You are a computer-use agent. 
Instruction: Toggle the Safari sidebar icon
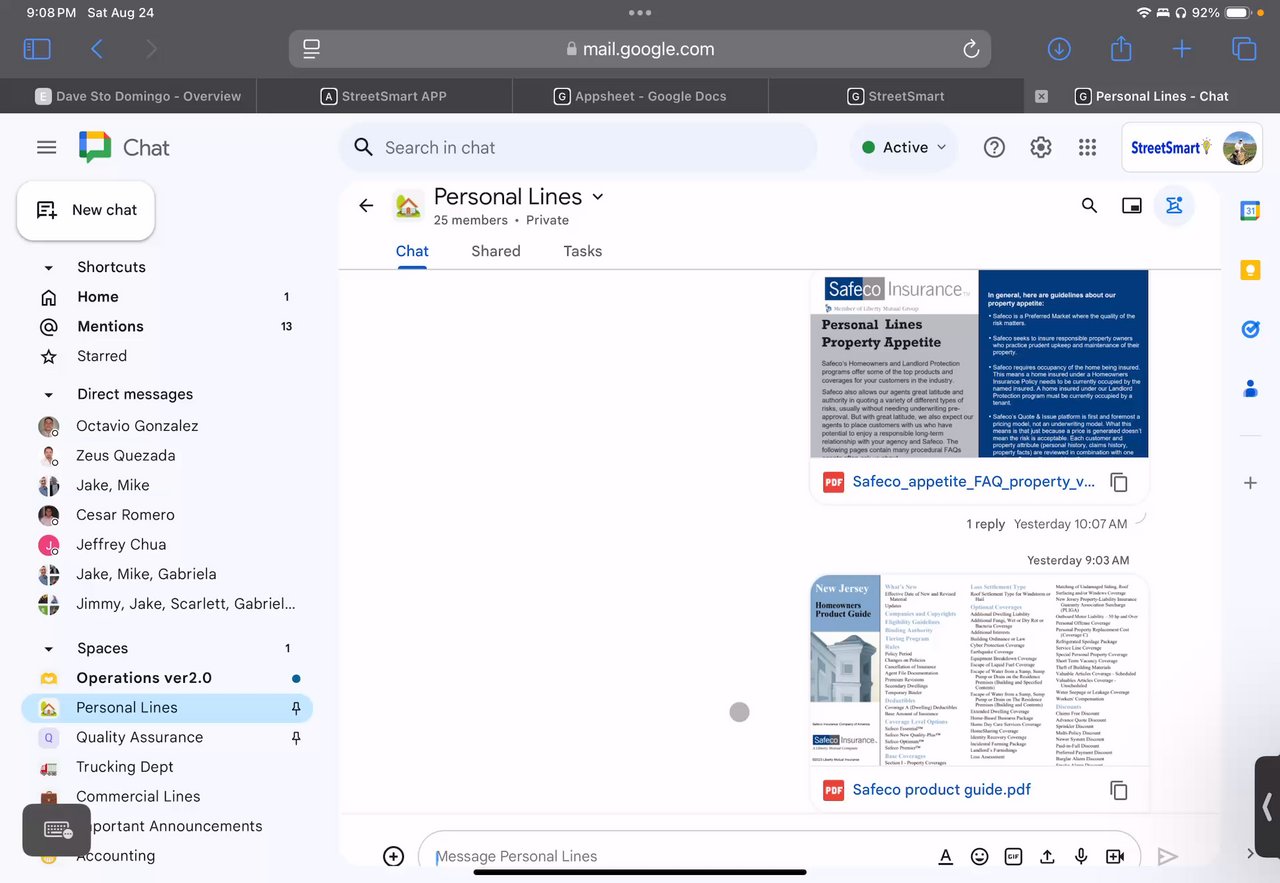pyautogui.click(x=37, y=48)
